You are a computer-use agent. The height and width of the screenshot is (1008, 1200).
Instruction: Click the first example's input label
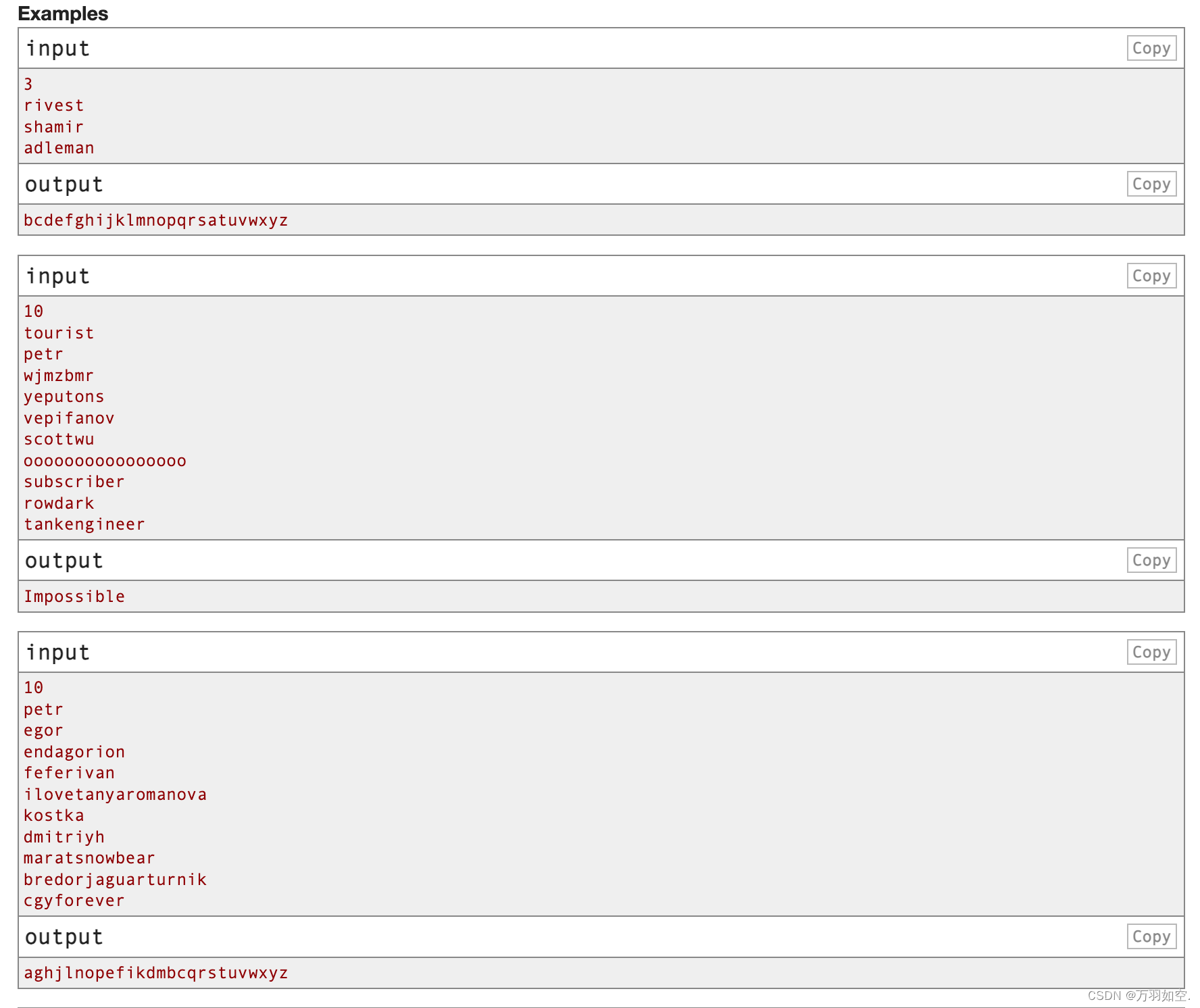57,48
